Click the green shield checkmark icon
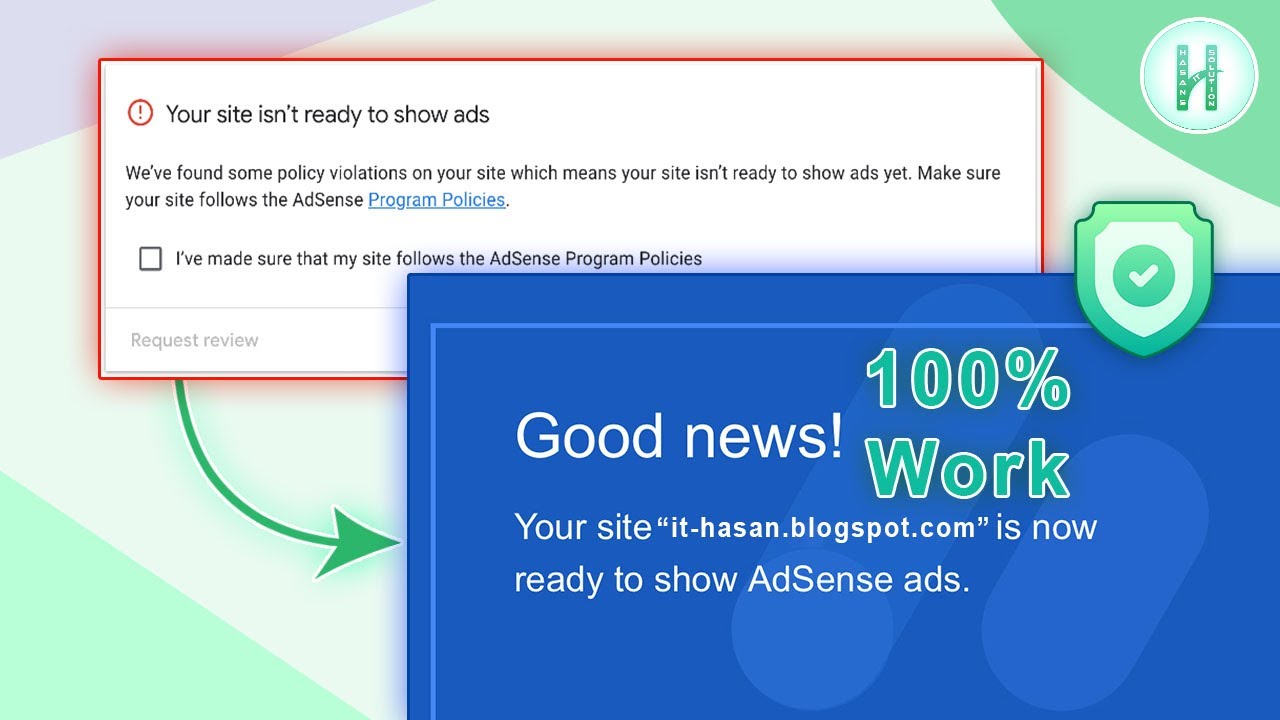1280x720 pixels. tap(1144, 279)
